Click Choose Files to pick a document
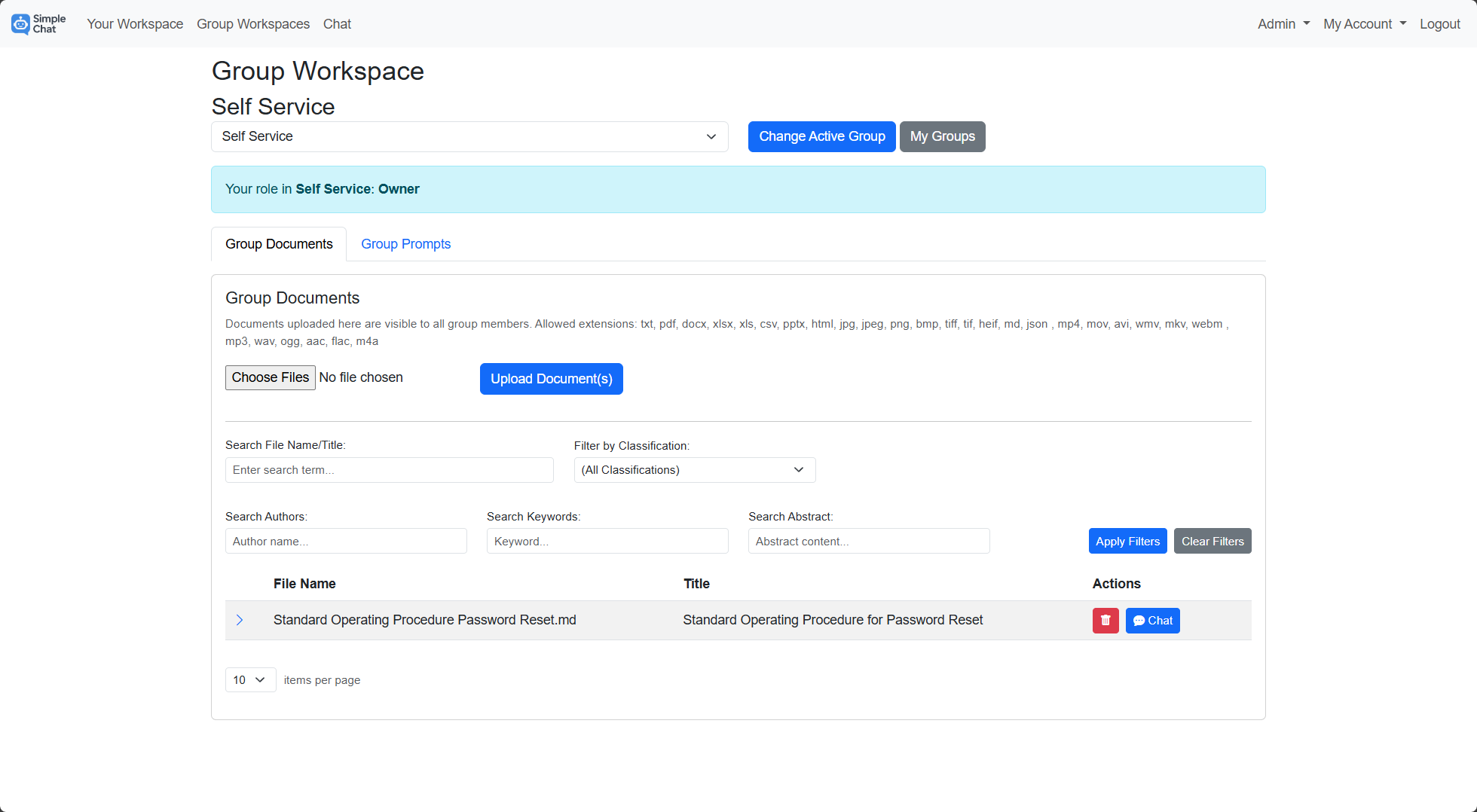 click(x=270, y=377)
